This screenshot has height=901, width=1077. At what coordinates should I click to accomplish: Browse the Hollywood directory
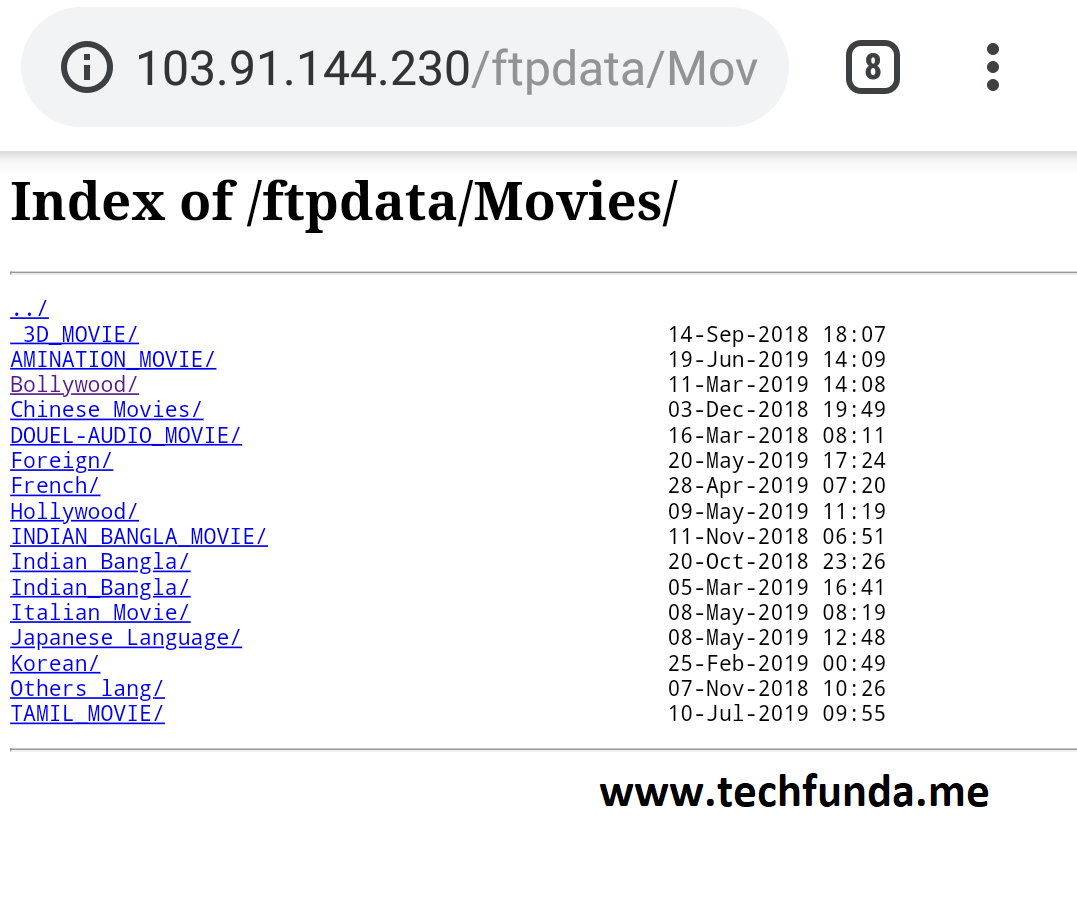[x=74, y=511]
